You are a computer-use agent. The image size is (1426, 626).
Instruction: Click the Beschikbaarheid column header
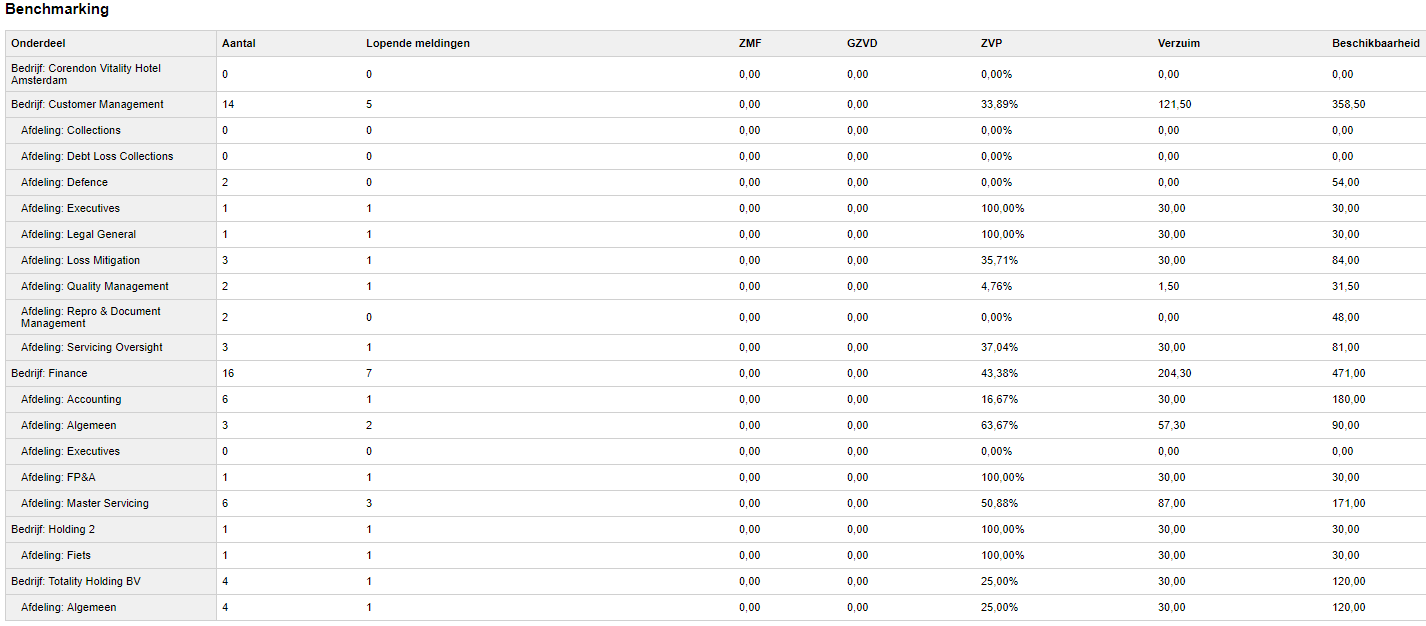1375,44
